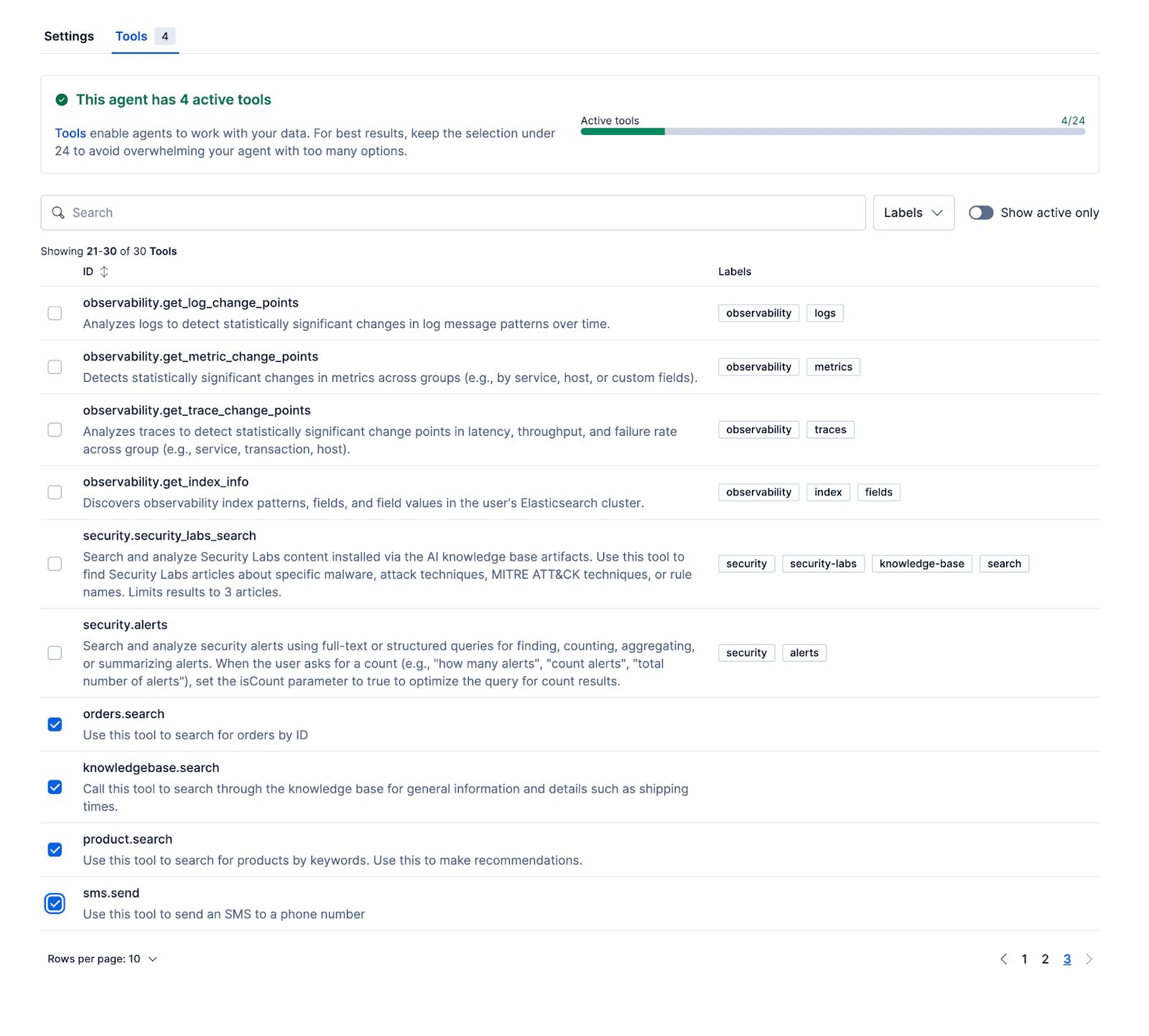The height and width of the screenshot is (1036, 1149).
Task: Click the previous page chevron arrow
Action: 1003,958
